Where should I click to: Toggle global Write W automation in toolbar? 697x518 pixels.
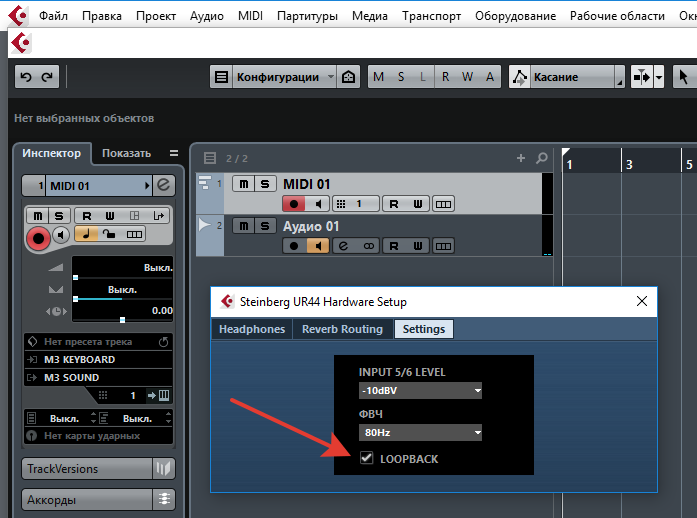[x=467, y=77]
